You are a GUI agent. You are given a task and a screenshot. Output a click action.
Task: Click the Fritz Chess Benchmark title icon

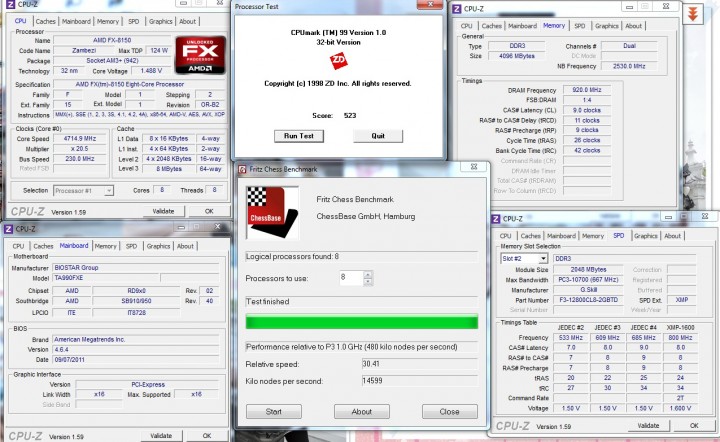(x=242, y=169)
